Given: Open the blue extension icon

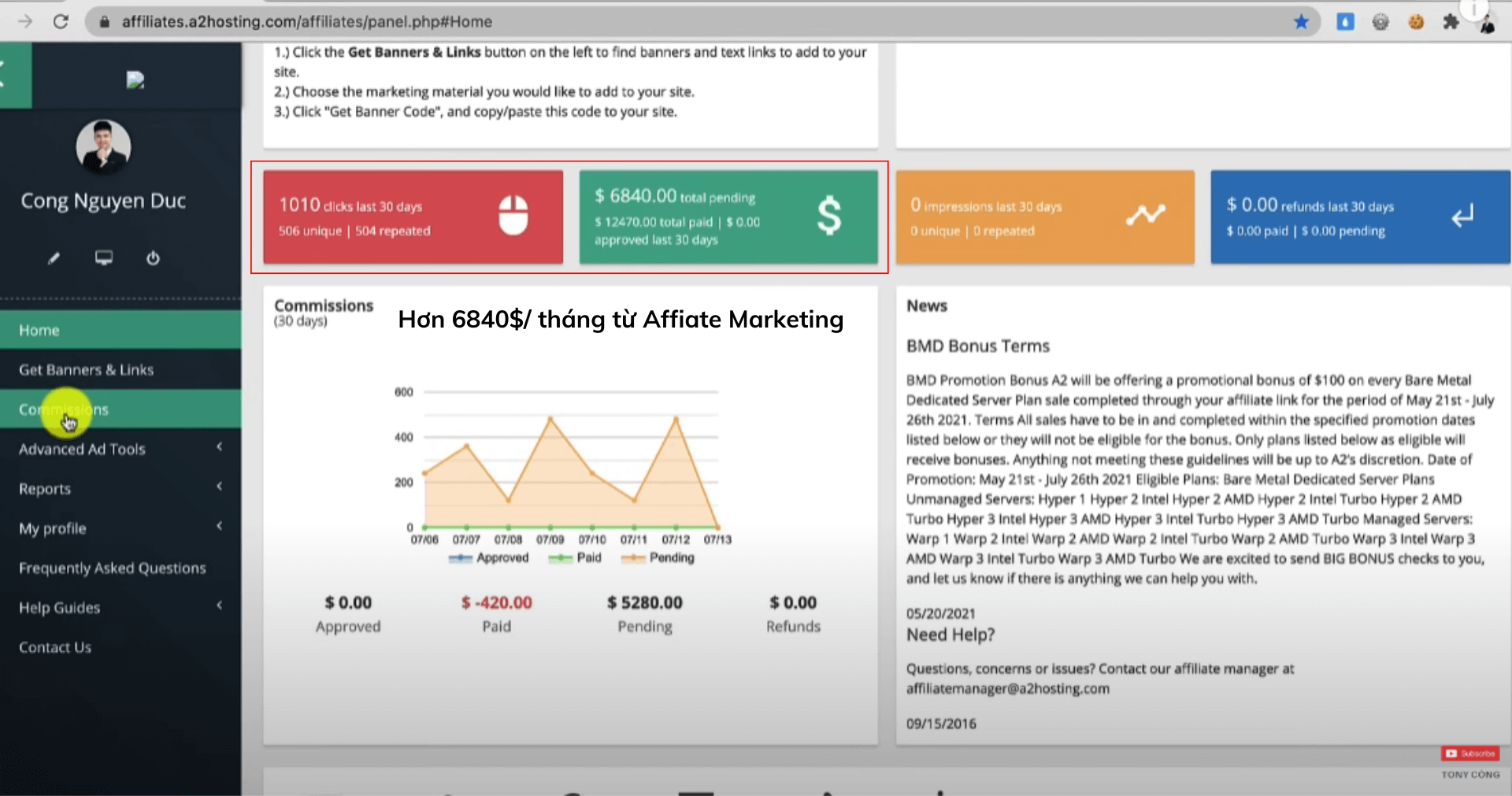Looking at the screenshot, I should coord(1345,22).
